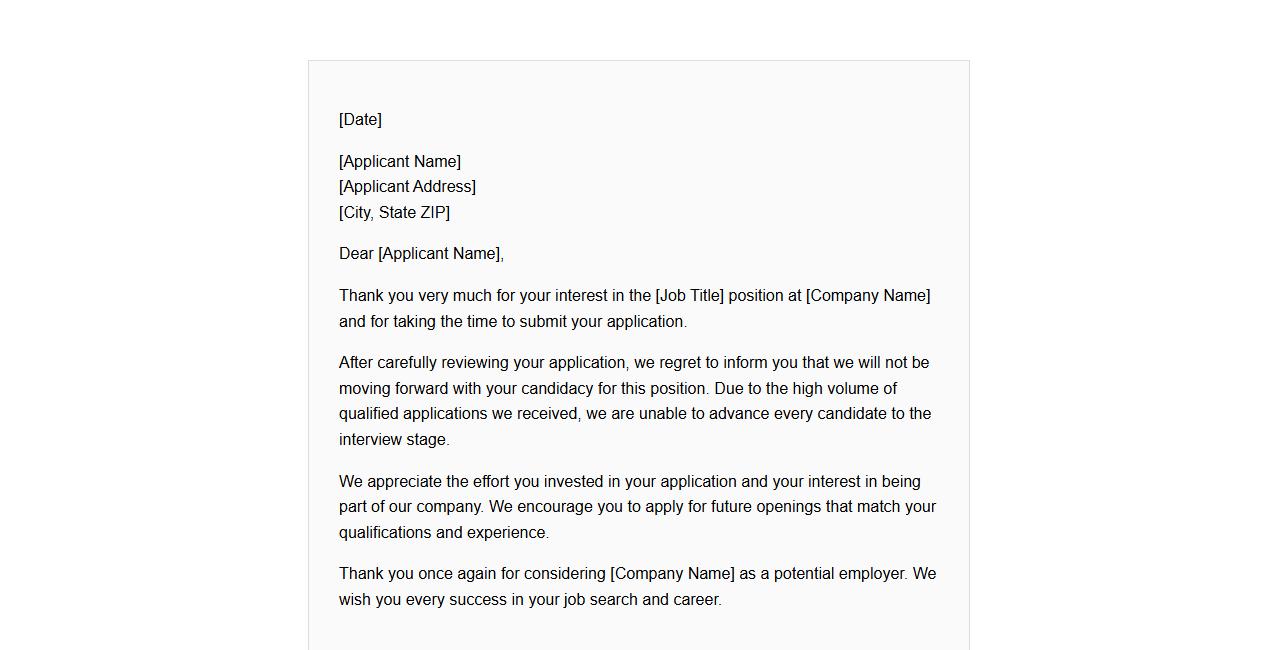The image size is (1278, 650).
Task: Click [Company Name] in the closing paragraph
Action: (672, 574)
